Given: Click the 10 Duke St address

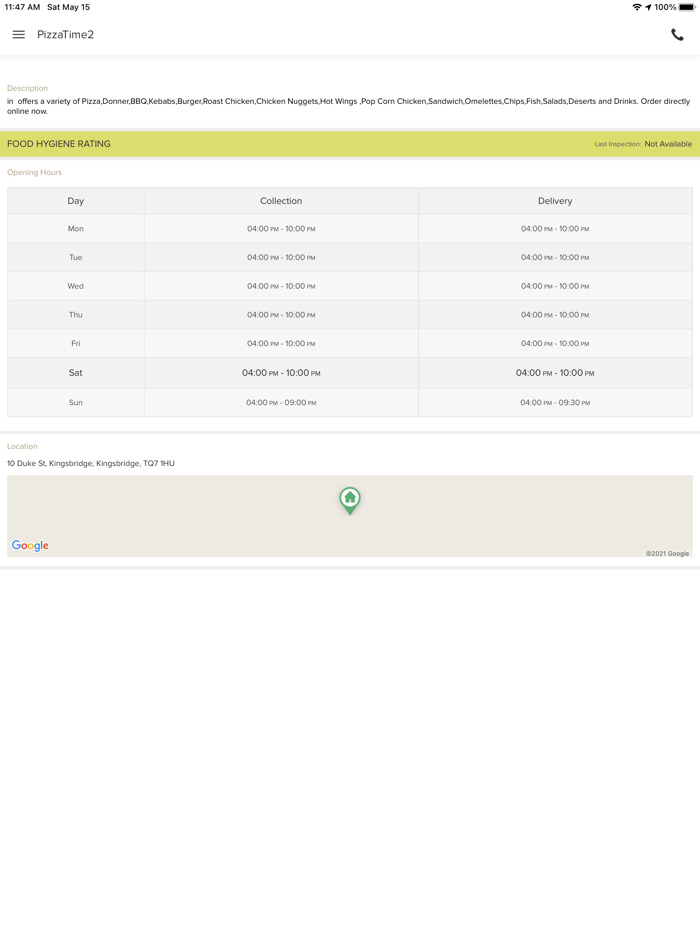Looking at the screenshot, I should click(91, 463).
